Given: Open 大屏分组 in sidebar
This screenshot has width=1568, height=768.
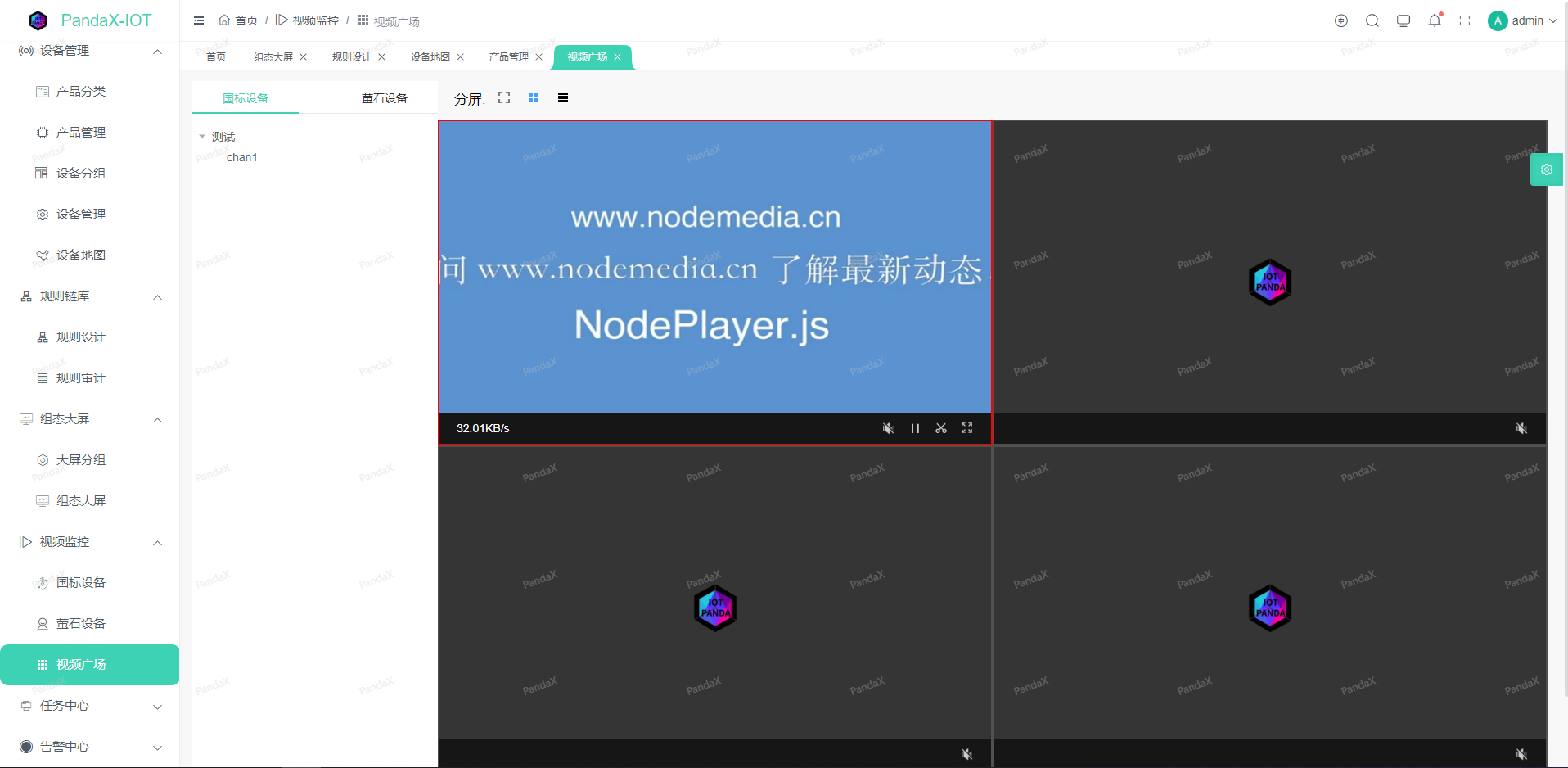Looking at the screenshot, I should [x=90, y=460].
